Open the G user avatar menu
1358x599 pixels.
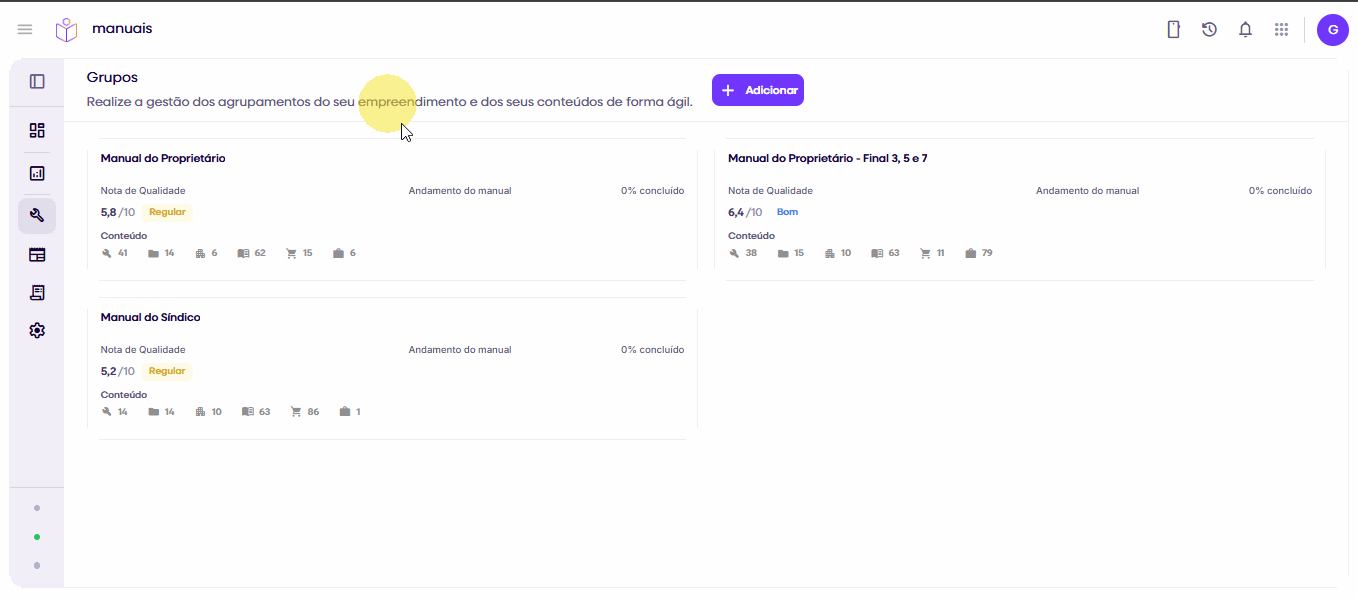pyautogui.click(x=1333, y=30)
